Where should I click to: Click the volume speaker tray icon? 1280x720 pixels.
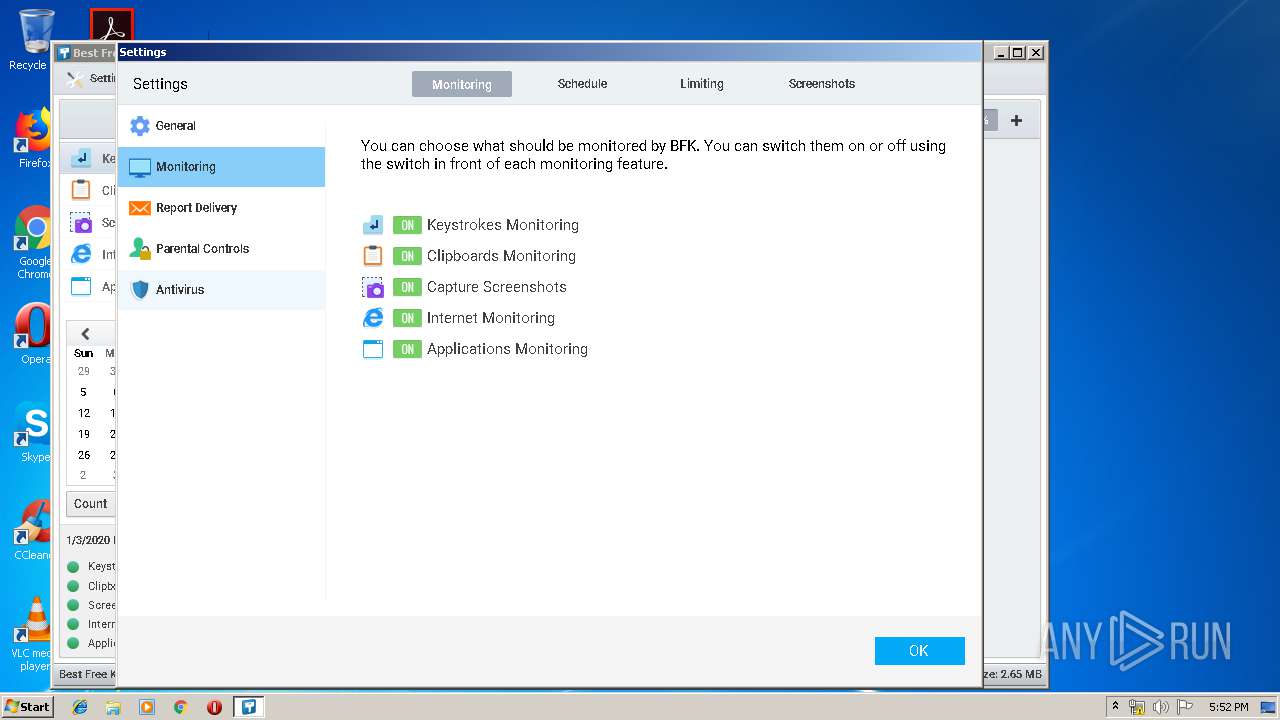point(1160,707)
